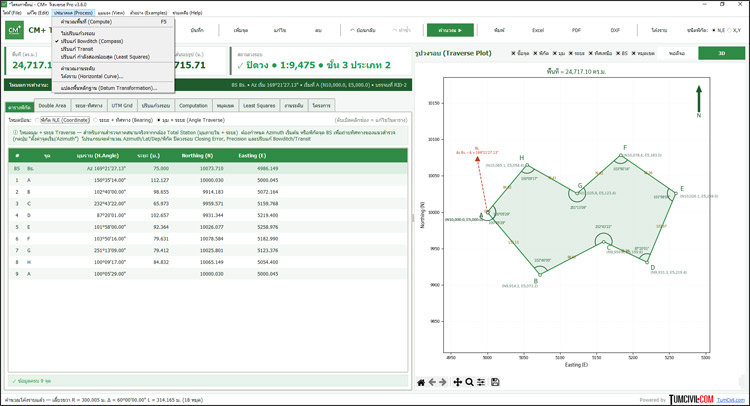The image size is (750, 406).
Task: Toggle the BS checkbox in plot options
Action: [x=622, y=53]
